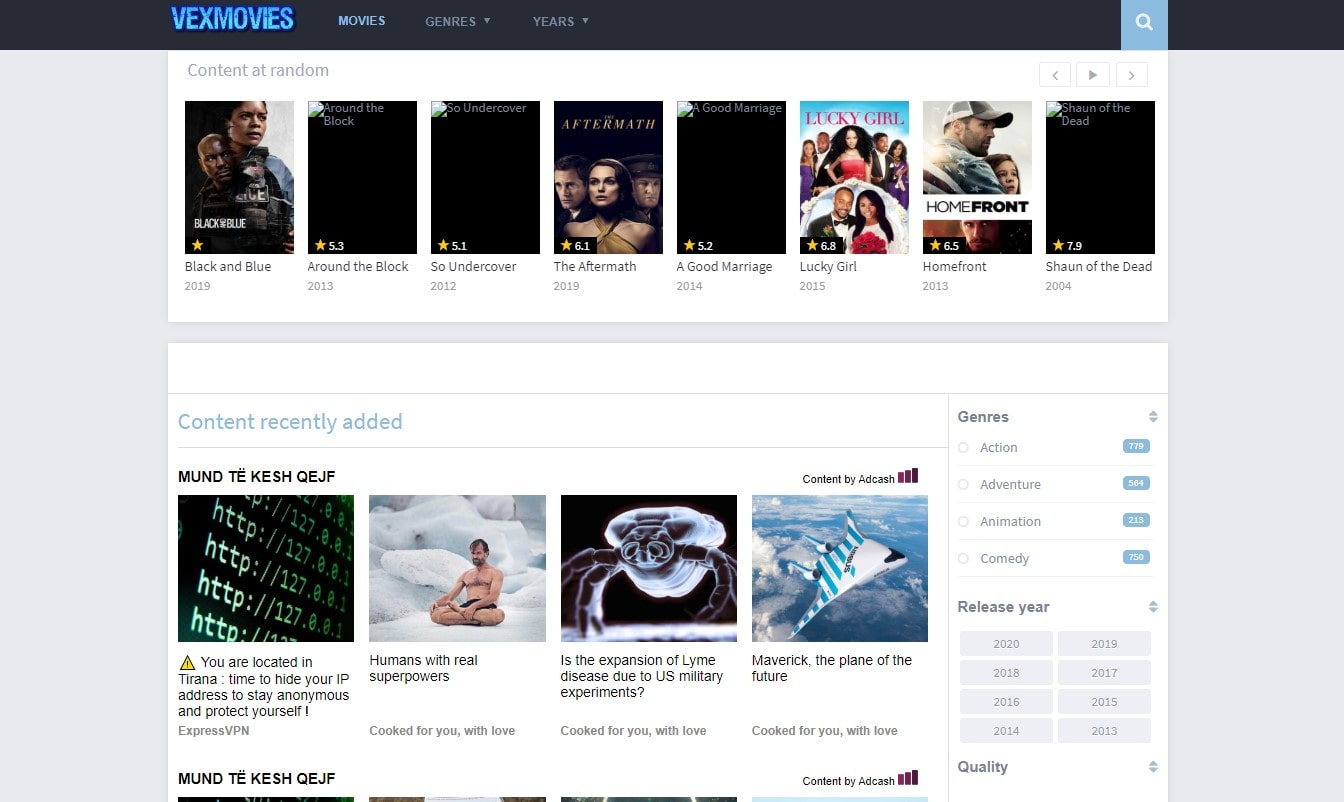Select the Comedy genre radio button
Image resolution: width=1344 pixels, height=802 pixels.
(963, 559)
